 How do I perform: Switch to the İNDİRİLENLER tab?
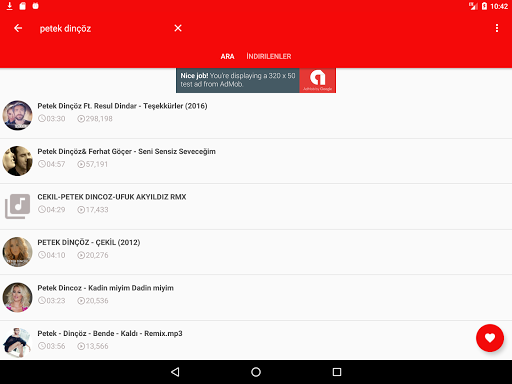point(269,56)
